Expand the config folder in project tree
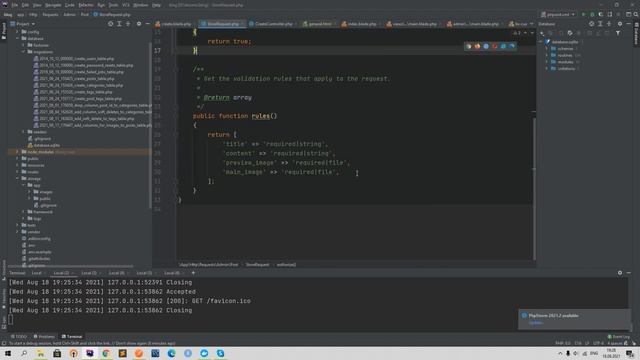The height and width of the screenshot is (360, 640). [18, 32]
